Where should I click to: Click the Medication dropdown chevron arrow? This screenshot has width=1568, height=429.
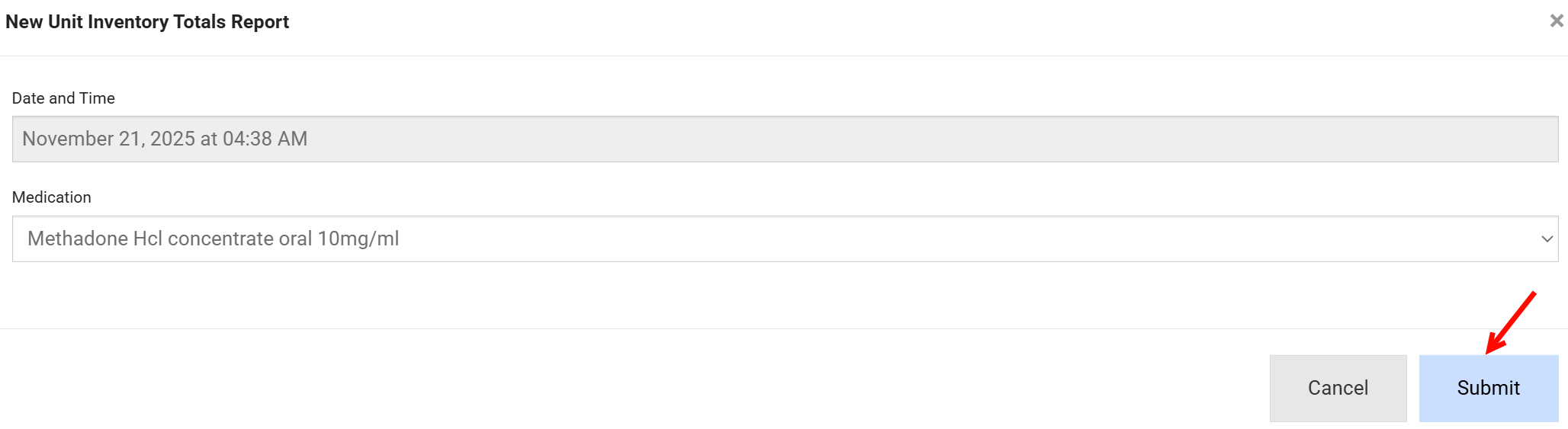tap(1547, 239)
